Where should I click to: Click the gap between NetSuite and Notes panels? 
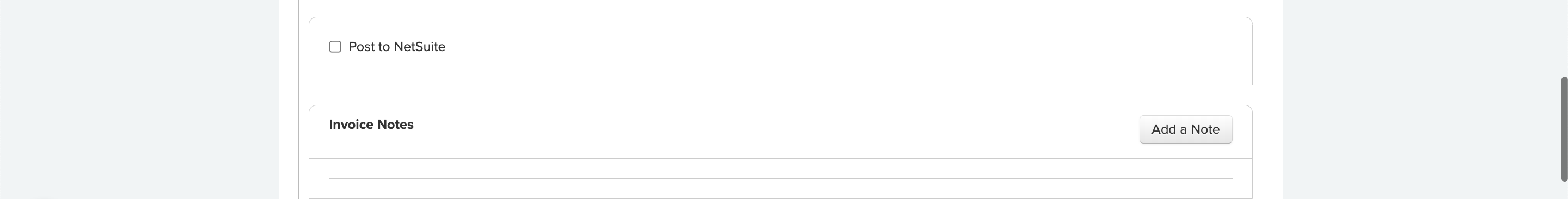pos(780,95)
